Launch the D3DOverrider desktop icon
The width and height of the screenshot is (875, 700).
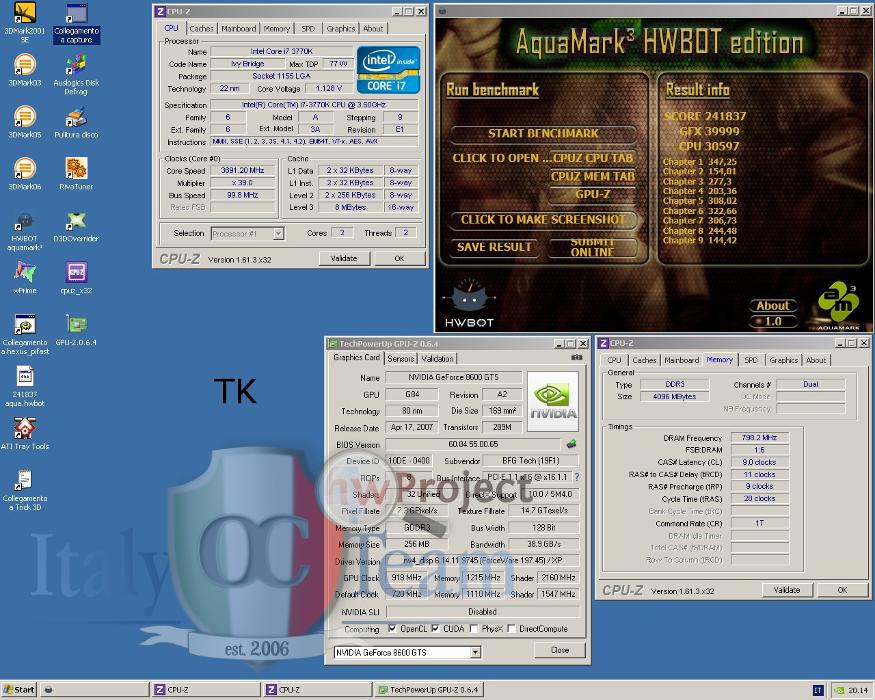tap(76, 226)
